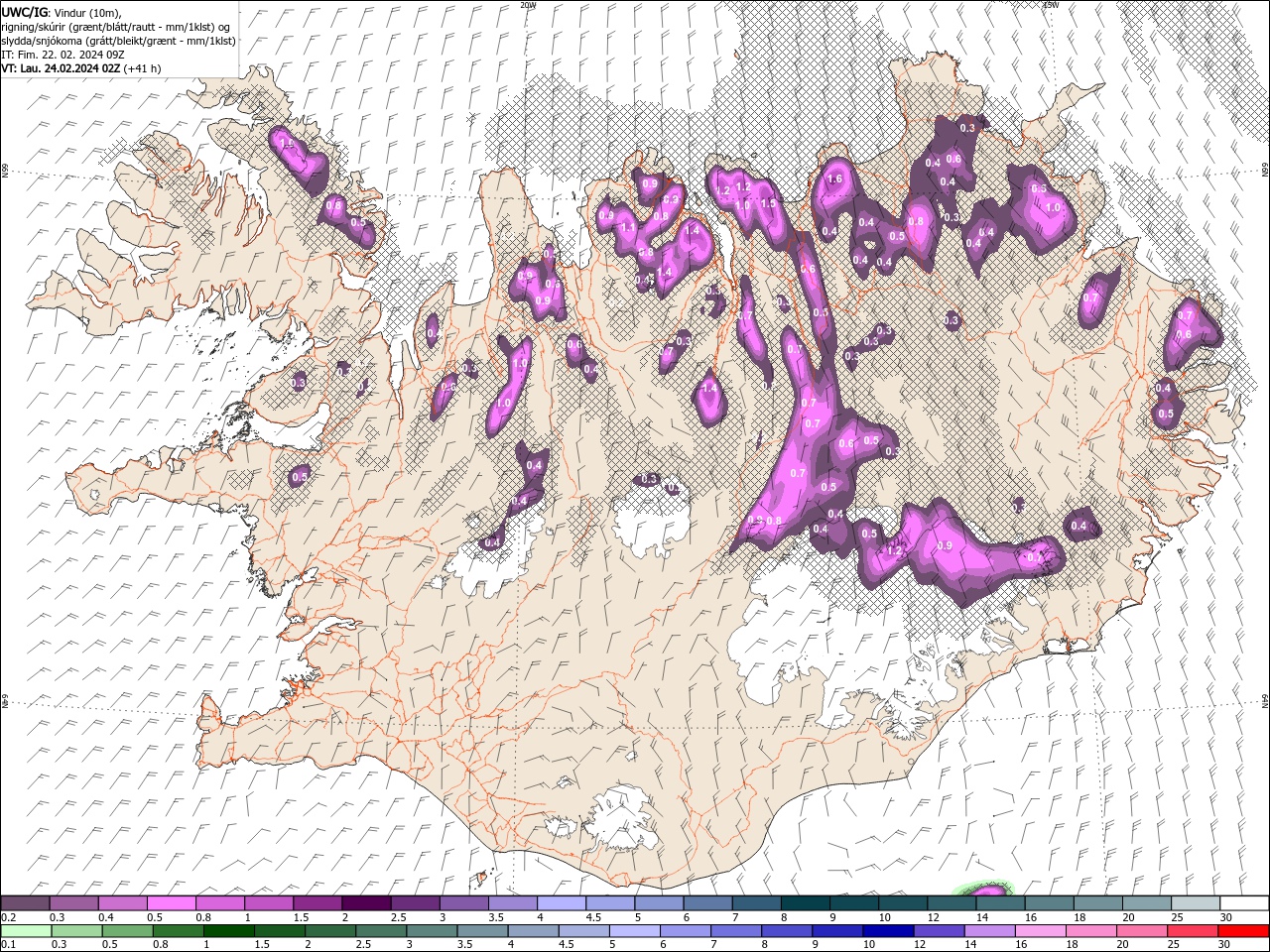
Task: Click the upper snow scale swatch starting at 0.2
Action: 26,903
